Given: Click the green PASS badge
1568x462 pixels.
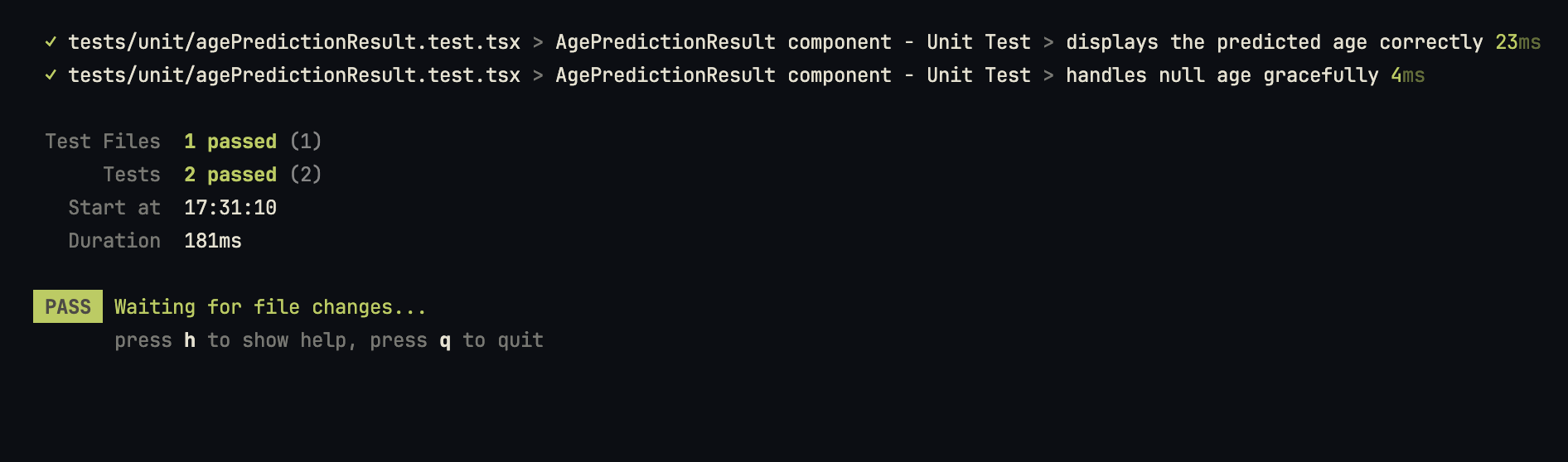Looking at the screenshot, I should click(68, 306).
